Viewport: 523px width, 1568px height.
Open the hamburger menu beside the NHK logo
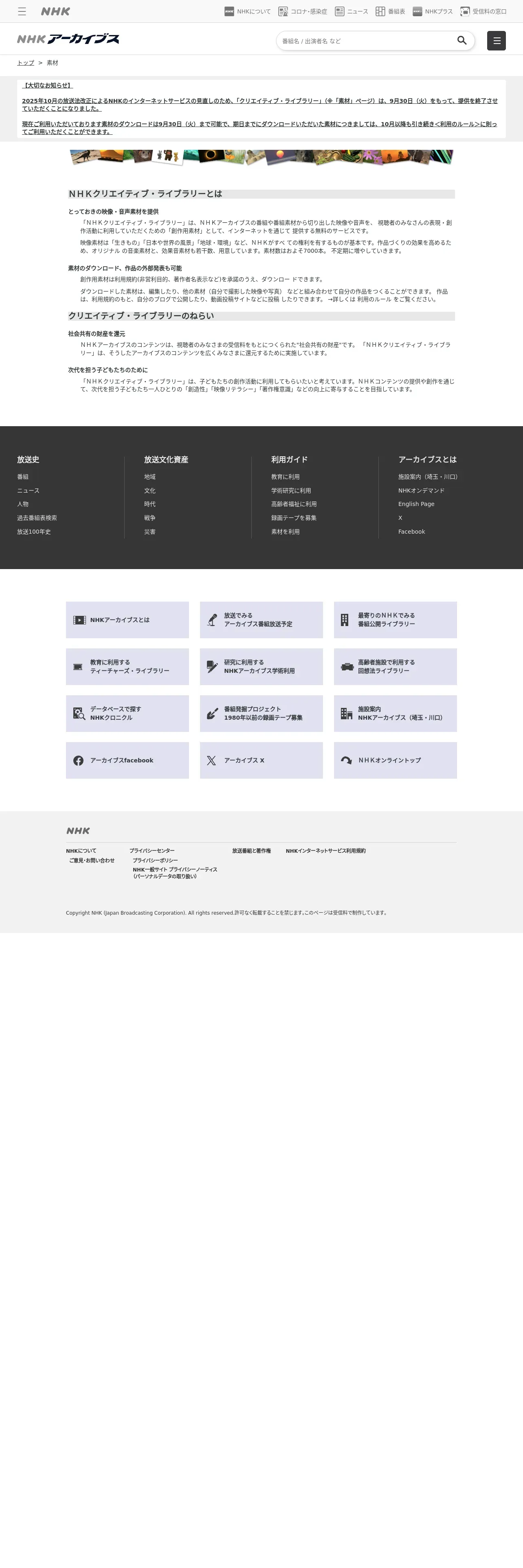click(22, 11)
